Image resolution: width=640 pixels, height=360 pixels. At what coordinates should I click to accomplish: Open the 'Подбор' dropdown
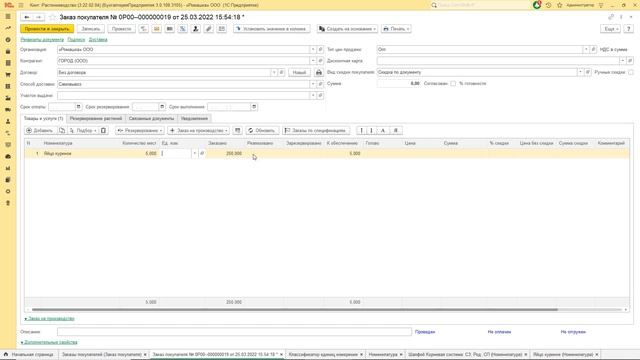[83, 131]
